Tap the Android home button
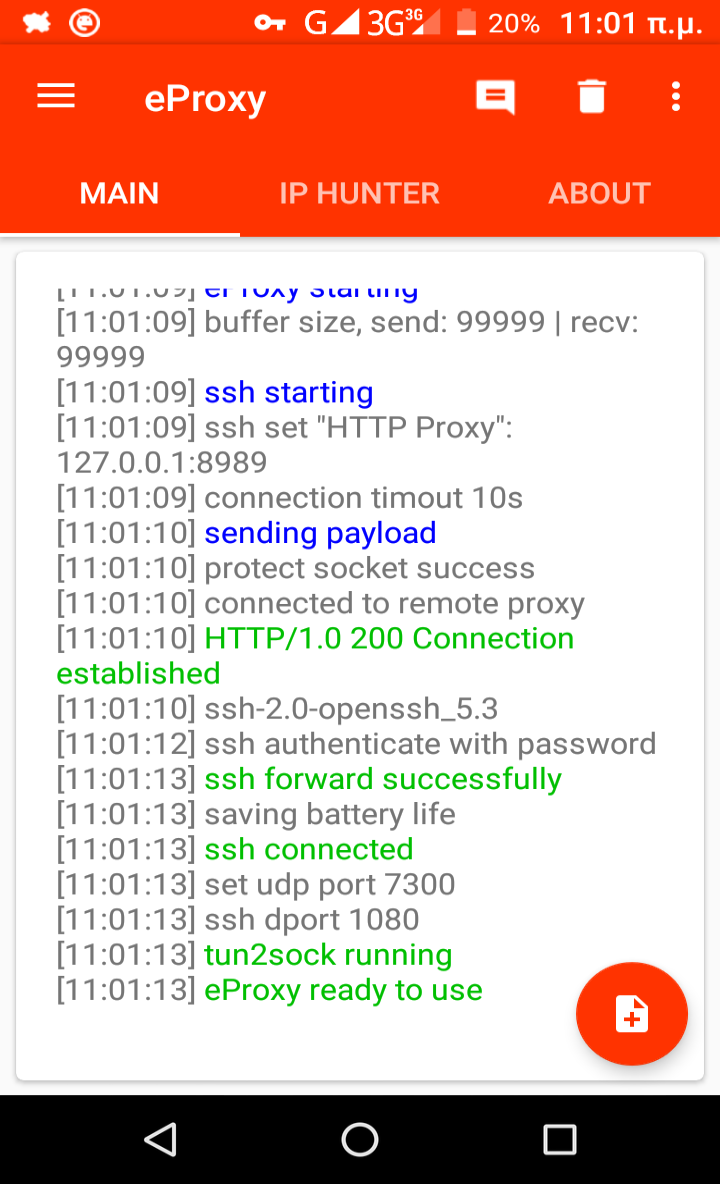720x1184 pixels. 360,1139
